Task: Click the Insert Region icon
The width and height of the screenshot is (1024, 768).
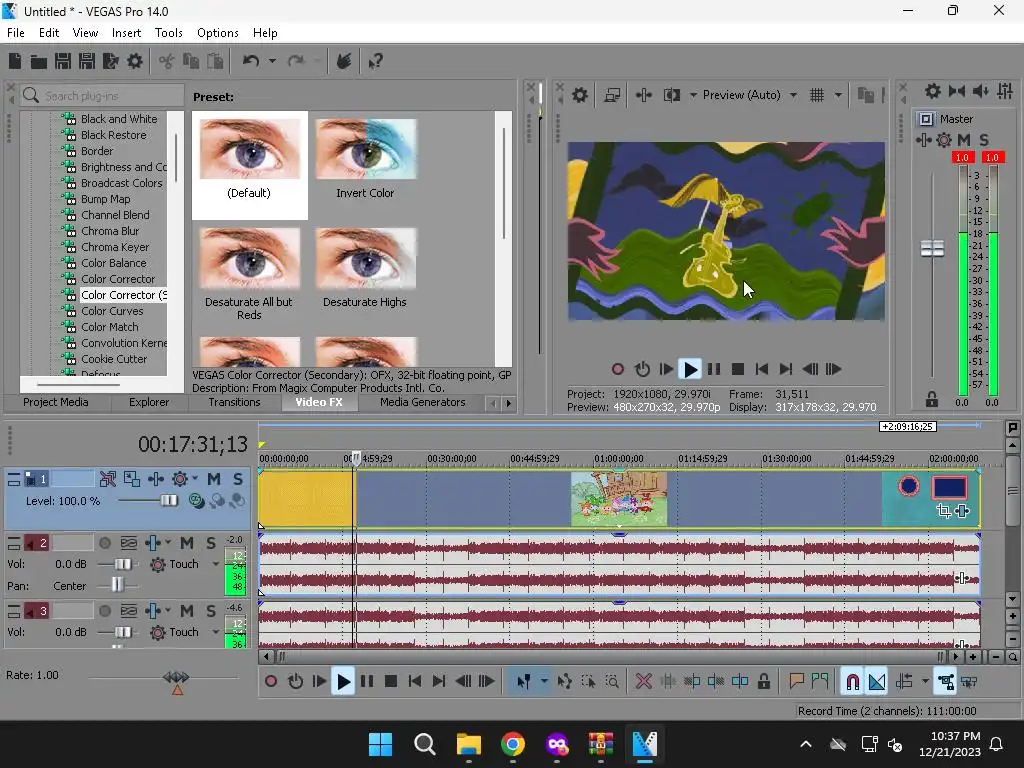Action: [820, 682]
